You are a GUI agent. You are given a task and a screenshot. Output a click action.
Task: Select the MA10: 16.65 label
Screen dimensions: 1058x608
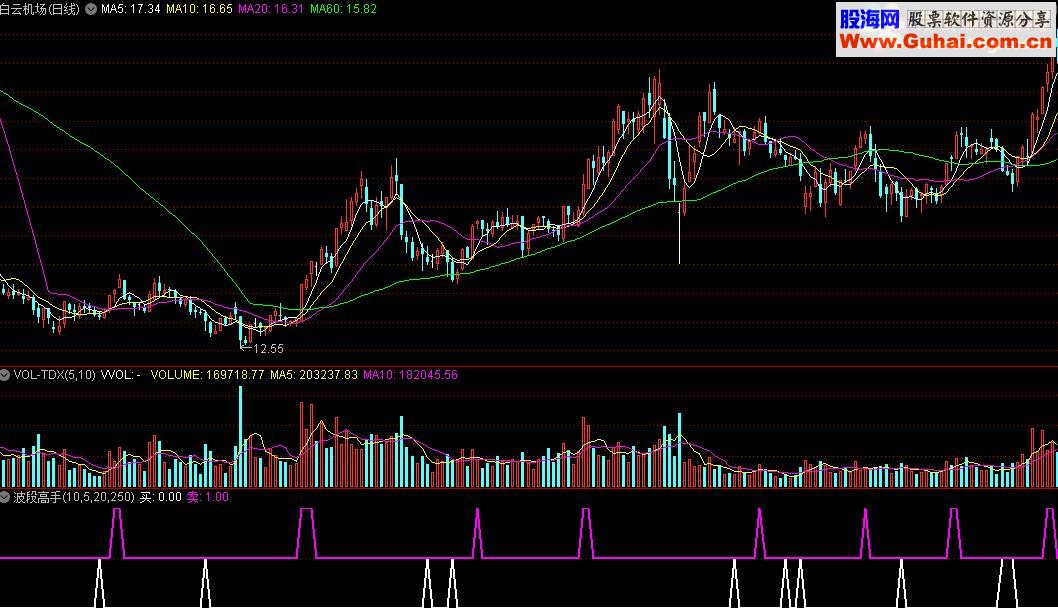coord(199,9)
